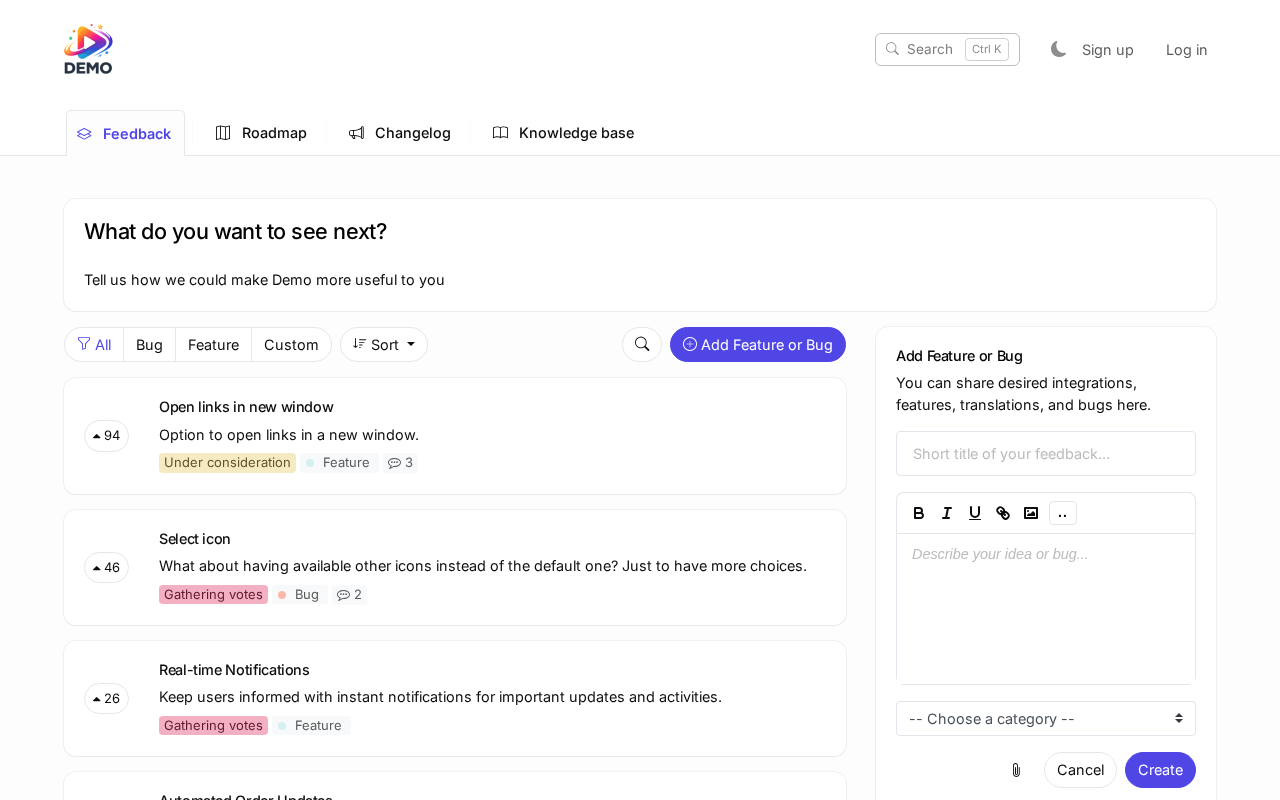Viewport: 1280px width, 800px height.
Task: Open feedback search with magnifier icon
Action: point(642,344)
